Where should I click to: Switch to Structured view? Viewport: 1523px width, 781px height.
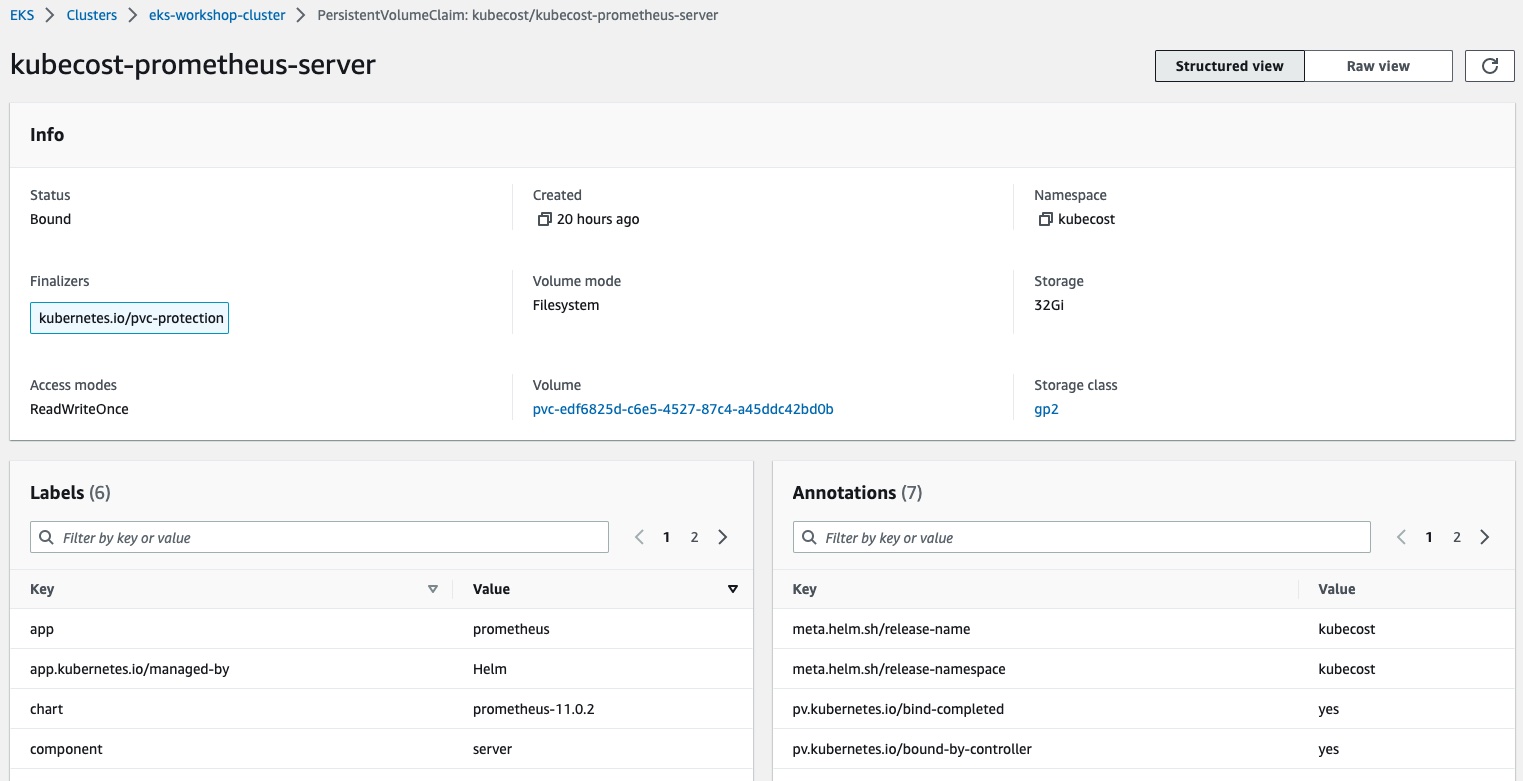(x=1229, y=66)
